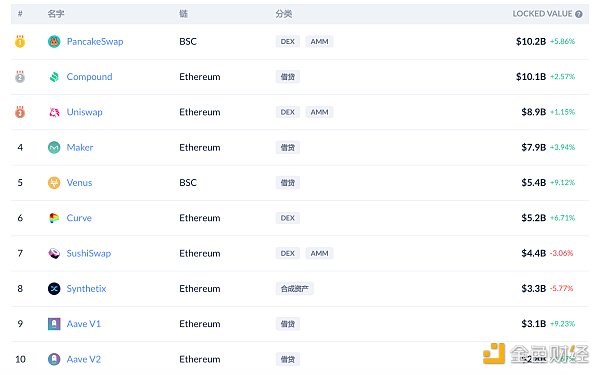This screenshot has height=375, width=600.
Task: Select the 合成资产 tag for Synthetix
Action: pos(295,289)
